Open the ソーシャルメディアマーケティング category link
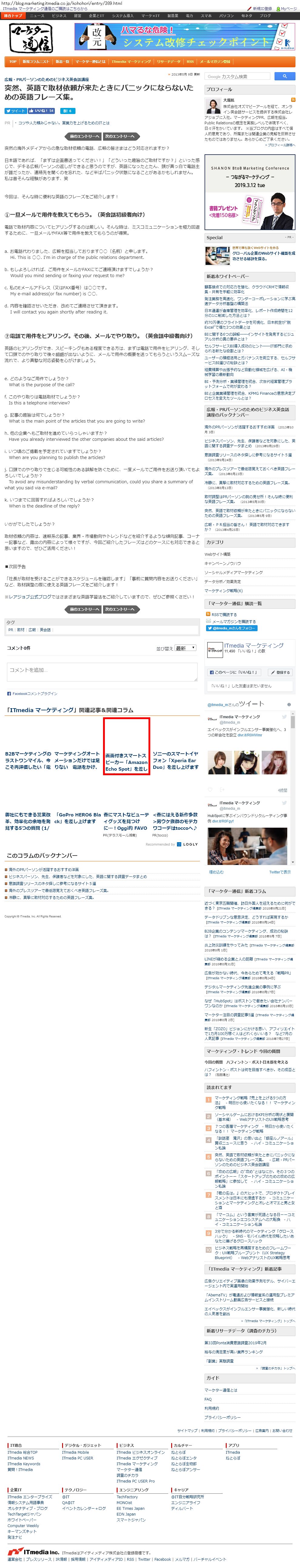 [x=234, y=572]
